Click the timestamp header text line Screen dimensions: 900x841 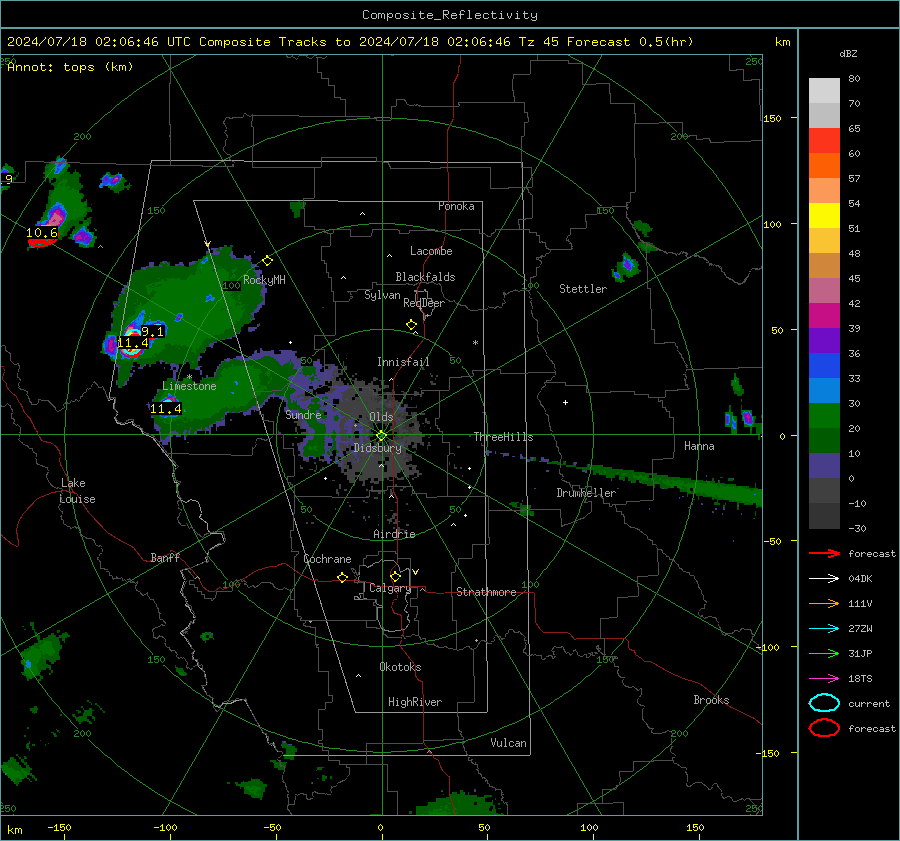coord(350,42)
